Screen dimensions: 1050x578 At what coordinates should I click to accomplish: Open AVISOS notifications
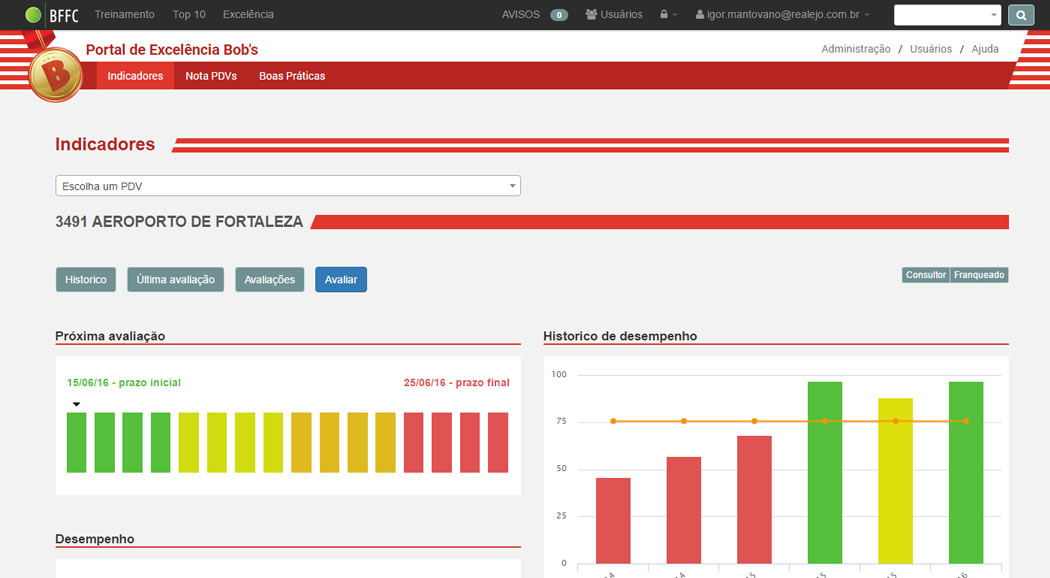tap(521, 14)
